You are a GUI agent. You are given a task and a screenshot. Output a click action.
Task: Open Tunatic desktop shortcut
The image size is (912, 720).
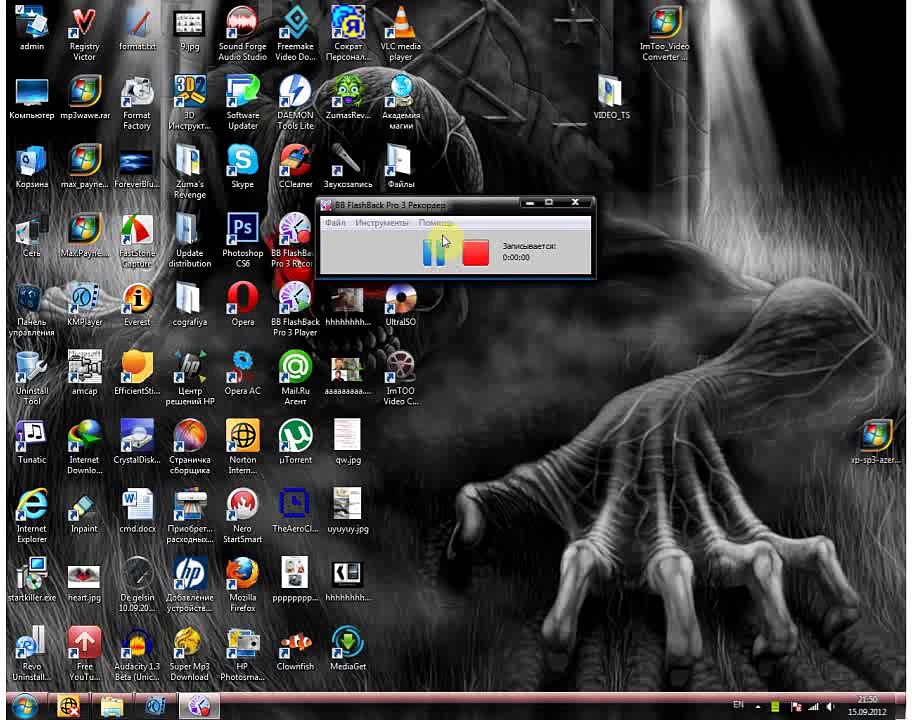(x=31, y=442)
